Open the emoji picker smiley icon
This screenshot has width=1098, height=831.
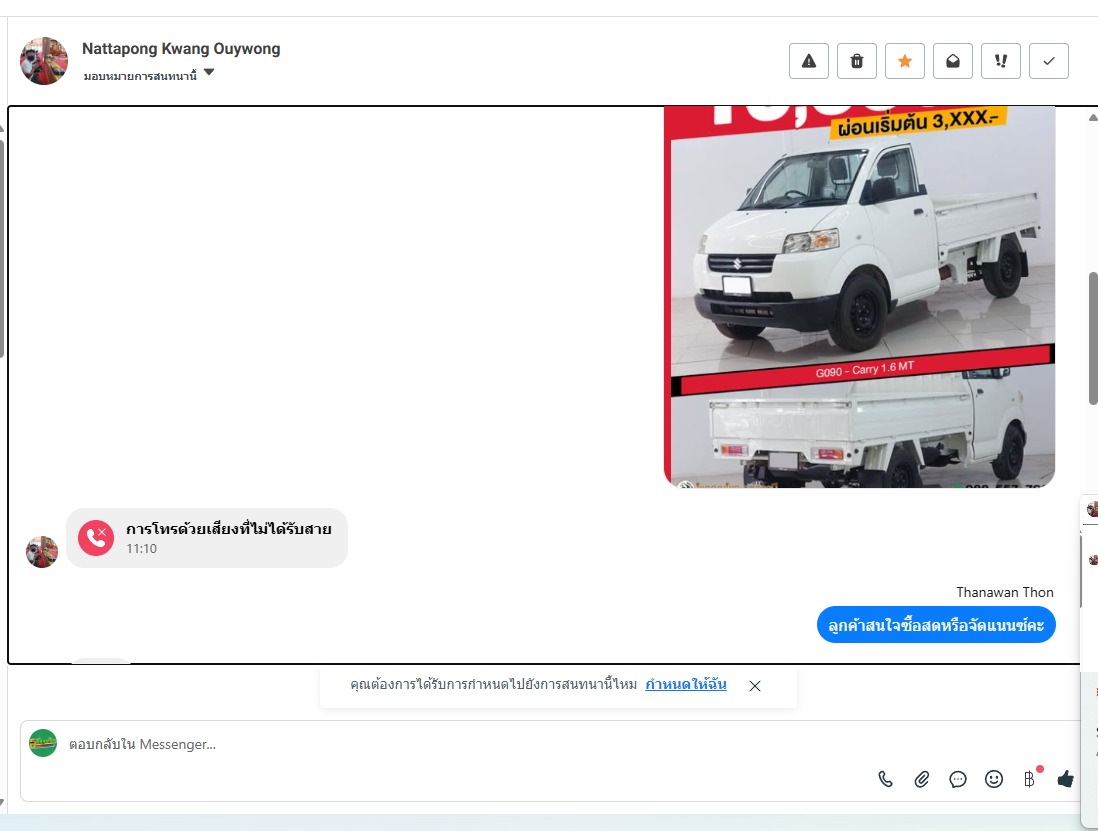pyautogui.click(x=994, y=779)
